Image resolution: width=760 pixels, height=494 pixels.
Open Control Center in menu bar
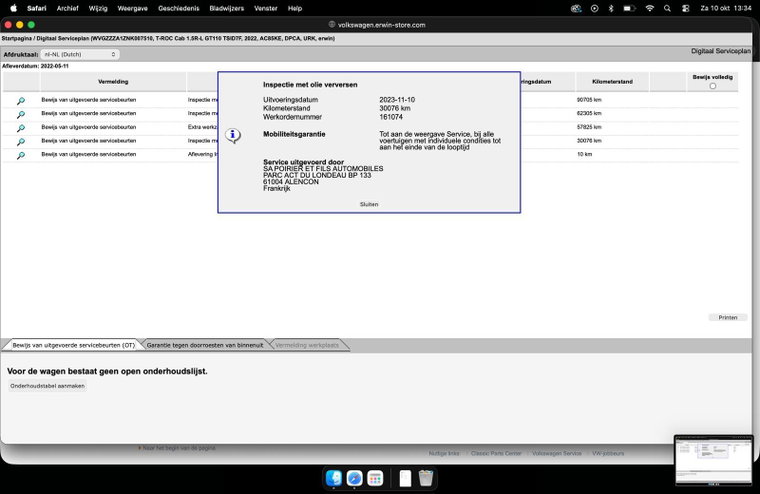pos(685,8)
